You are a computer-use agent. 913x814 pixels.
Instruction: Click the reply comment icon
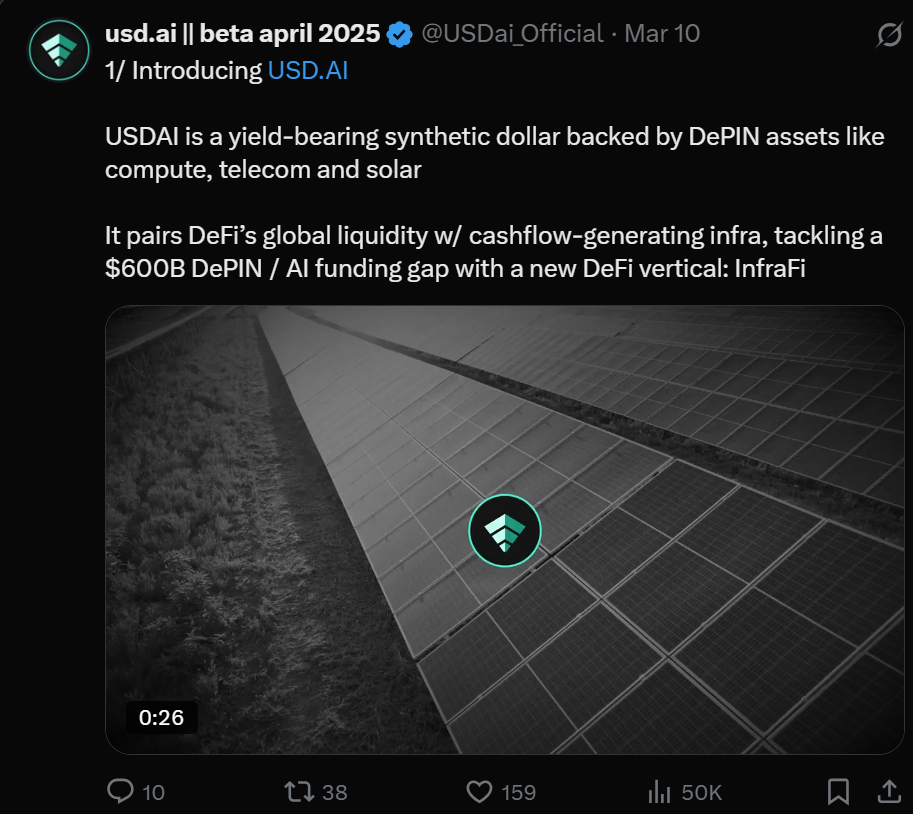tap(120, 792)
